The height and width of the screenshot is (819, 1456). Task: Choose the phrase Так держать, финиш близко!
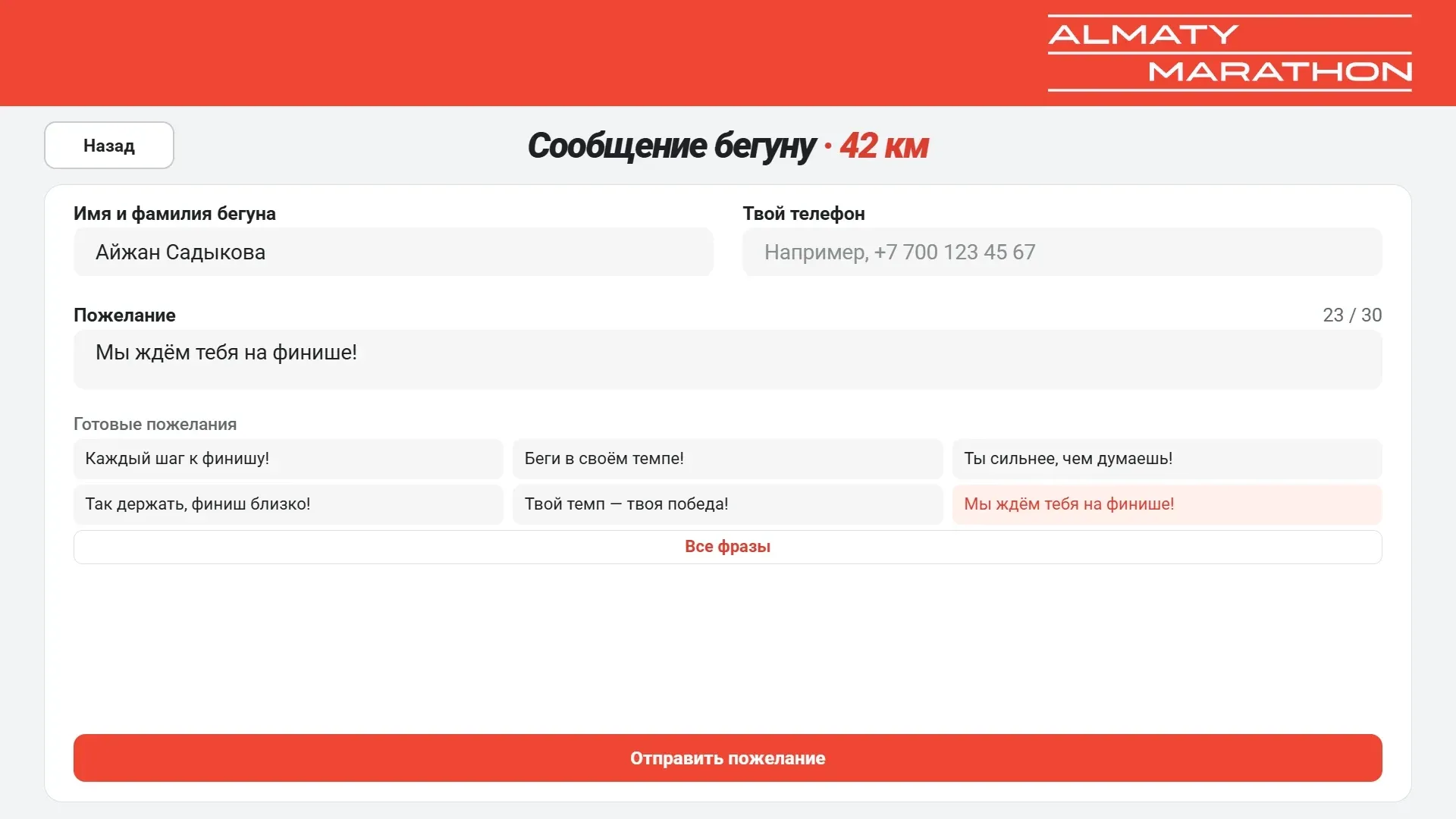click(288, 504)
